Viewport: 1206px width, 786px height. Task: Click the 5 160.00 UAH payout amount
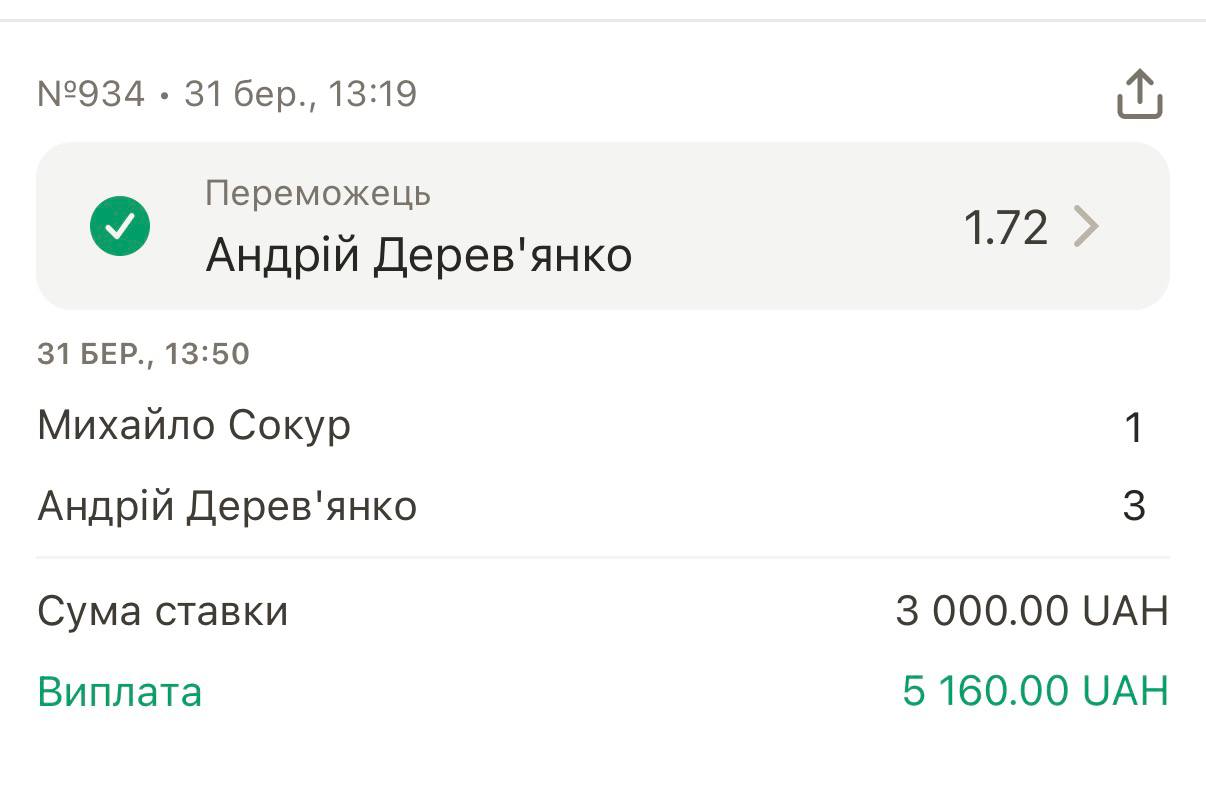1034,691
